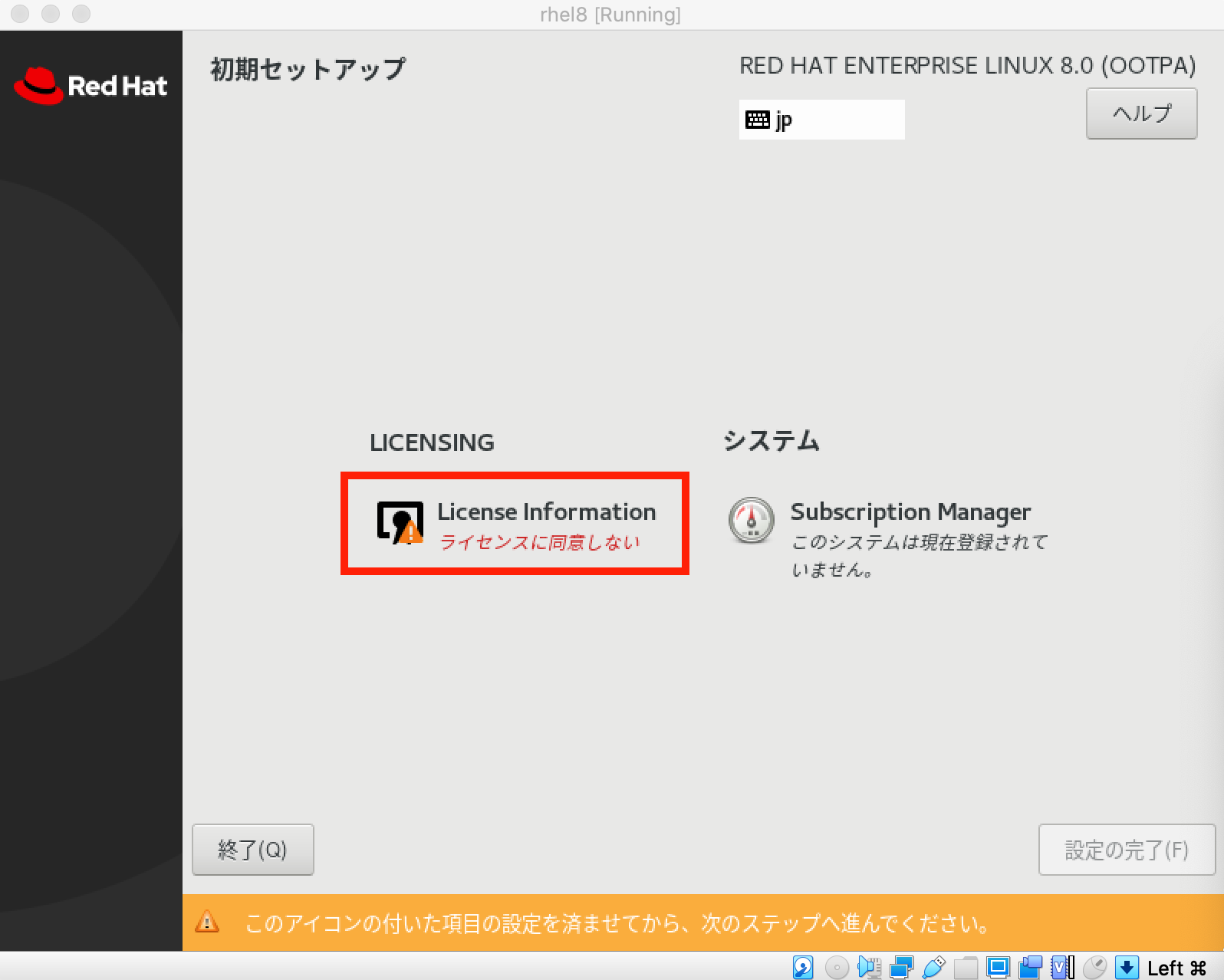The image size is (1224, 980).
Task: Click VirtualBox keyboard capture arrow icon
Action: tap(1127, 968)
